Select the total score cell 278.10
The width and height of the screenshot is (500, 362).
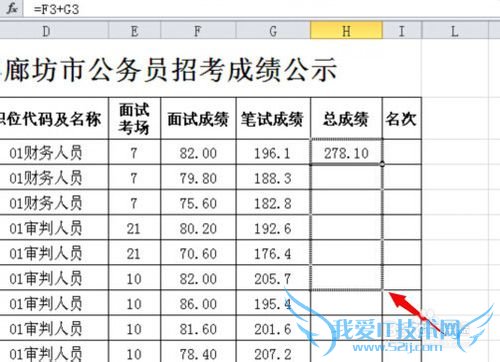[x=346, y=152]
